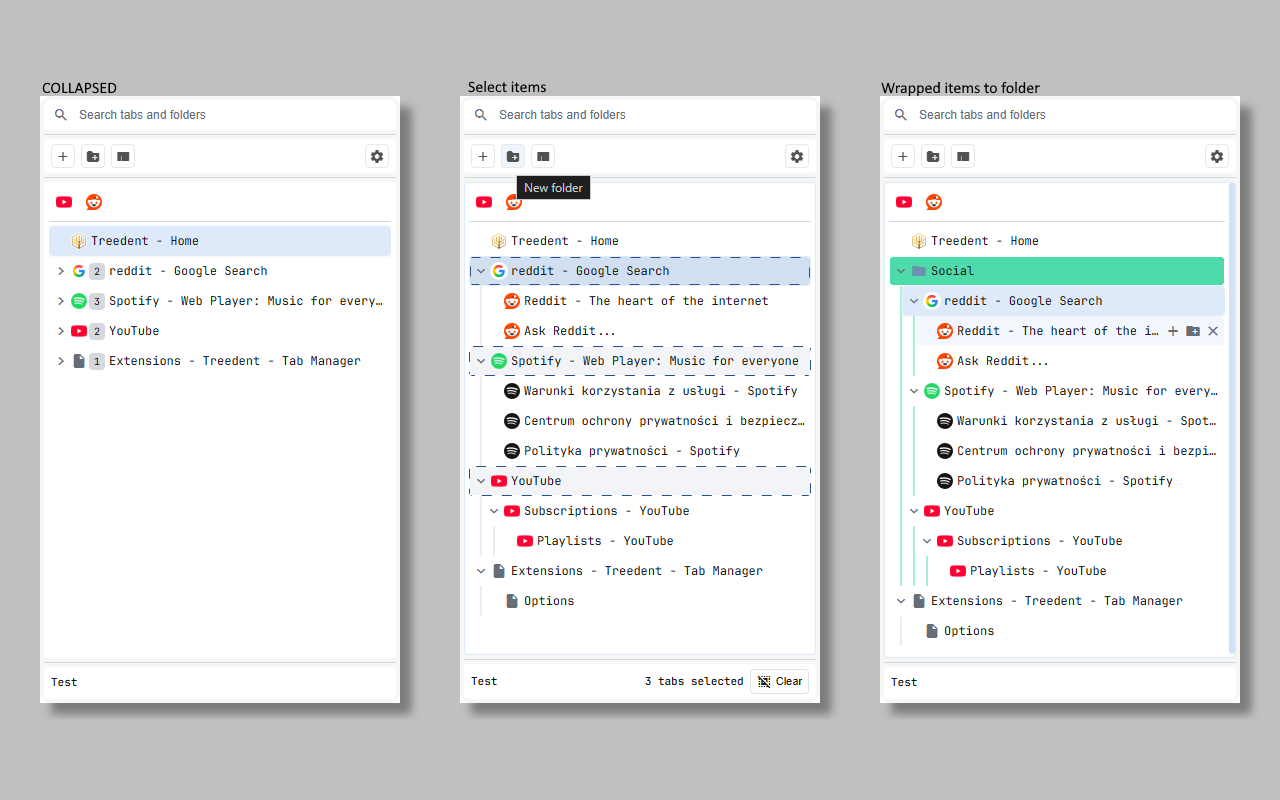Open settings gear in the COLLAPSED panel
Viewport: 1280px width, 800px height.
click(377, 156)
